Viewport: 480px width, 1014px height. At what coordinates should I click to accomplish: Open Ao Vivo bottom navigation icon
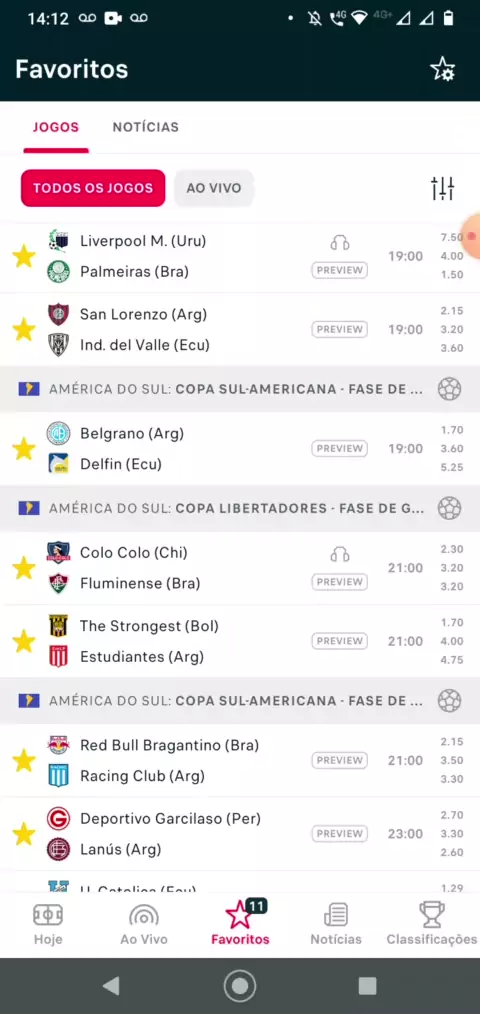click(144, 924)
